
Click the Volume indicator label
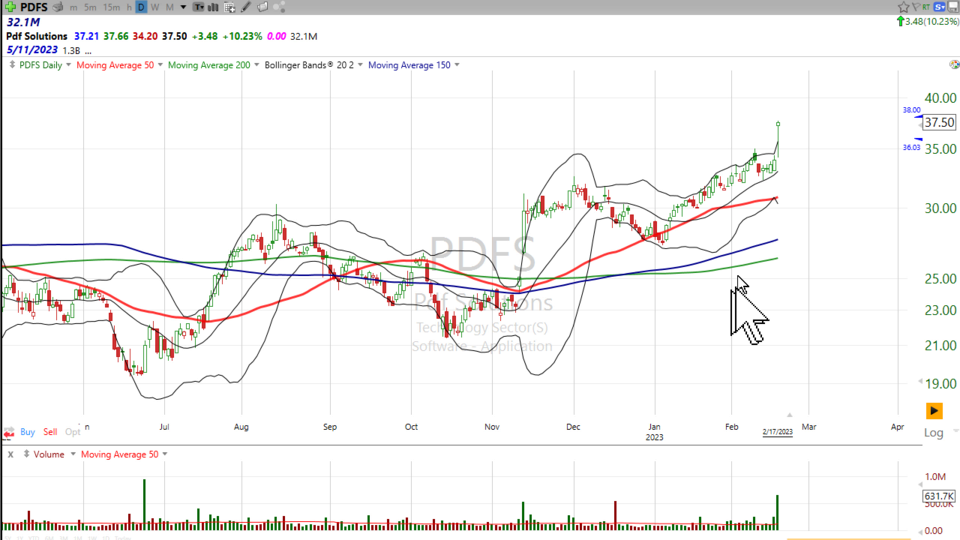(x=49, y=454)
